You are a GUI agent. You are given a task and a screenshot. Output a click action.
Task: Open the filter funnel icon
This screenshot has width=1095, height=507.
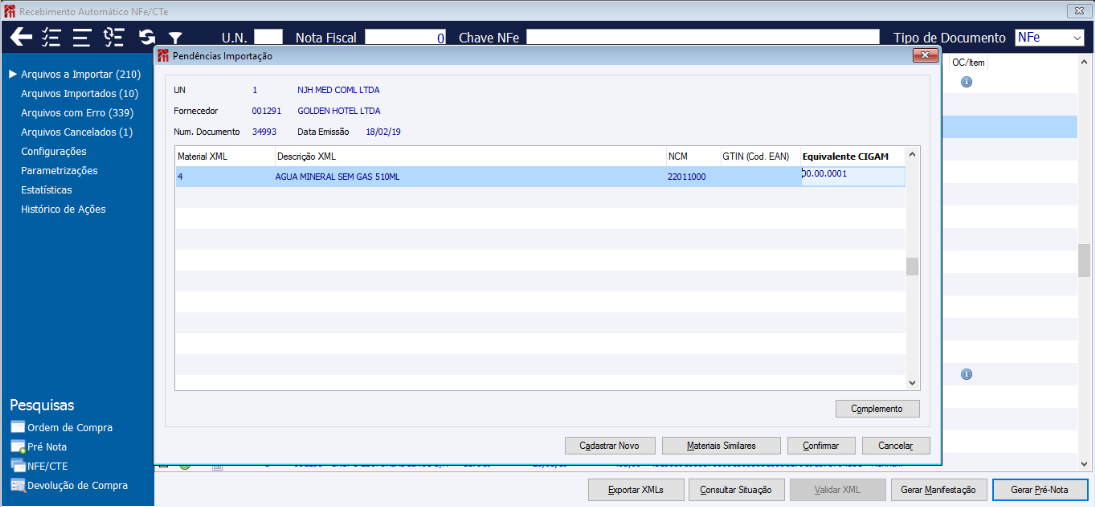175,38
